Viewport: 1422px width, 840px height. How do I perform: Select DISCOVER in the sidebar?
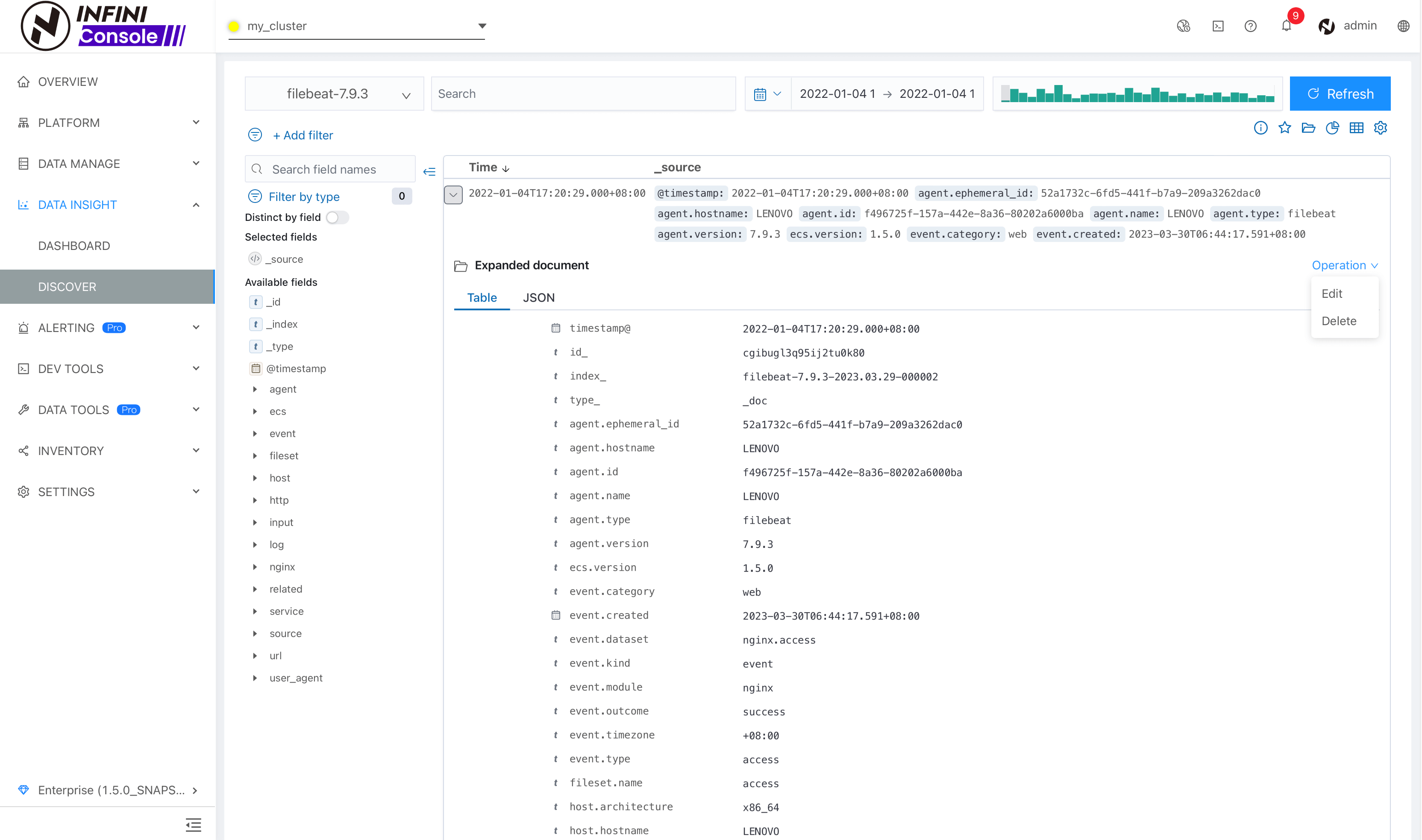pos(108,287)
